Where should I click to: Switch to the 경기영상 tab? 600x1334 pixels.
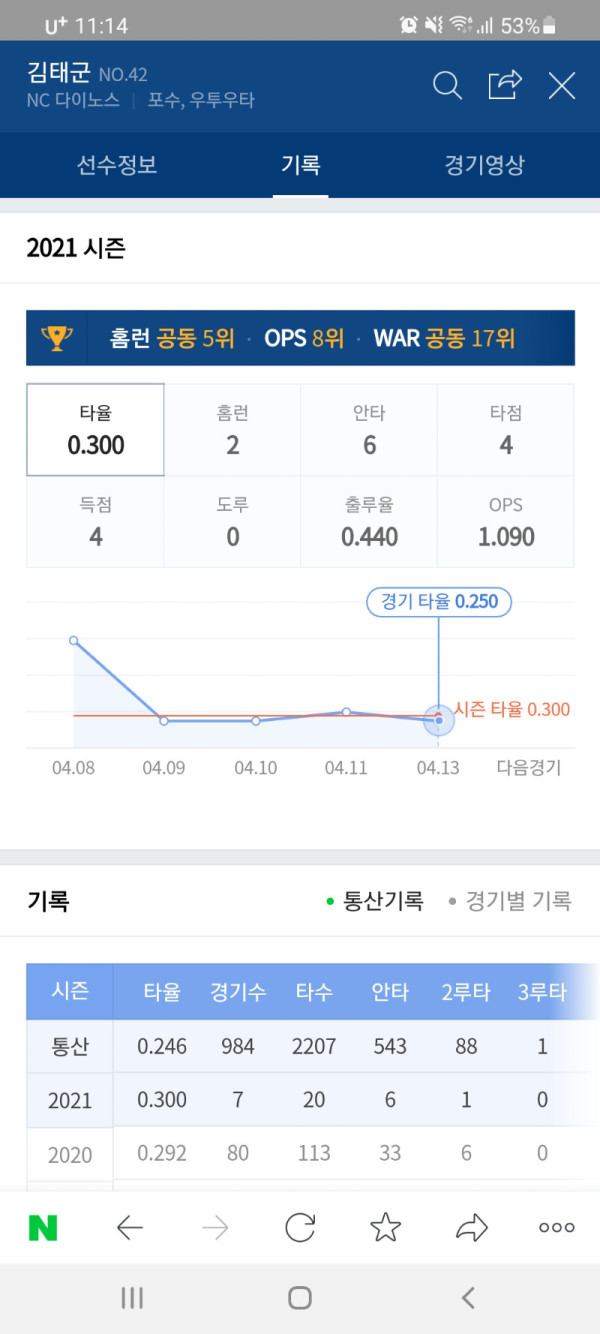pyautogui.click(x=484, y=165)
